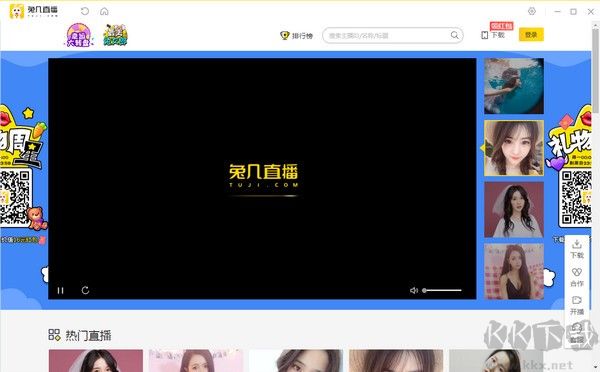The image size is (600, 372).
Task: Select the highlighted girl face thumbnail
Action: pos(514,148)
